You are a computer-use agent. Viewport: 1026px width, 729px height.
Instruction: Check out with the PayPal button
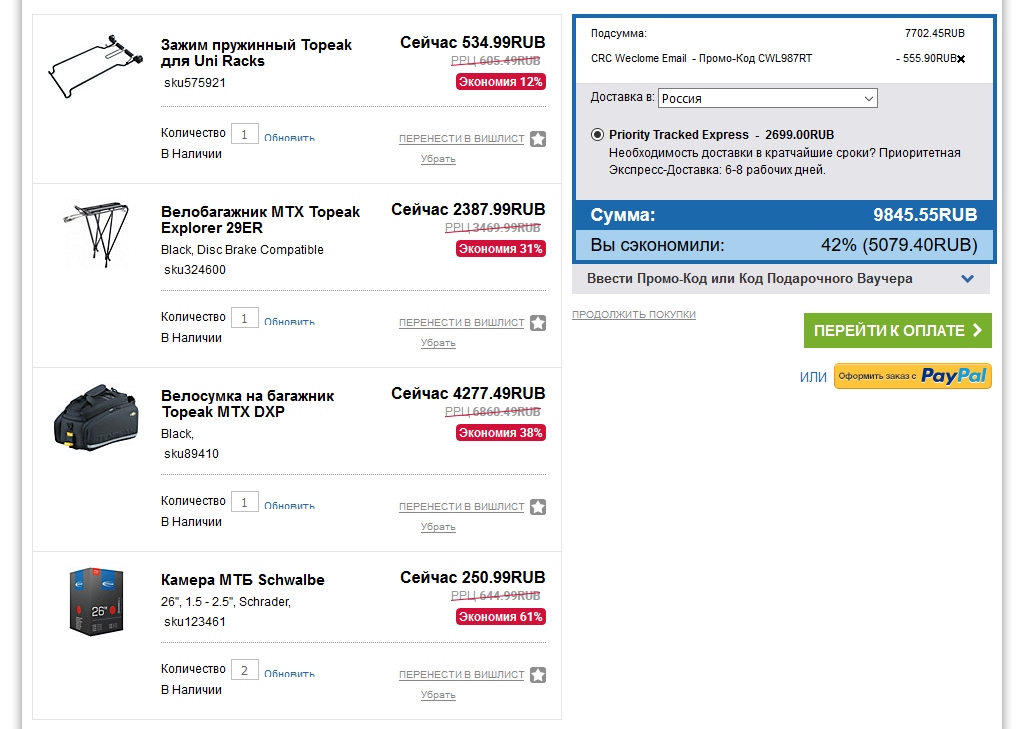click(x=913, y=376)
